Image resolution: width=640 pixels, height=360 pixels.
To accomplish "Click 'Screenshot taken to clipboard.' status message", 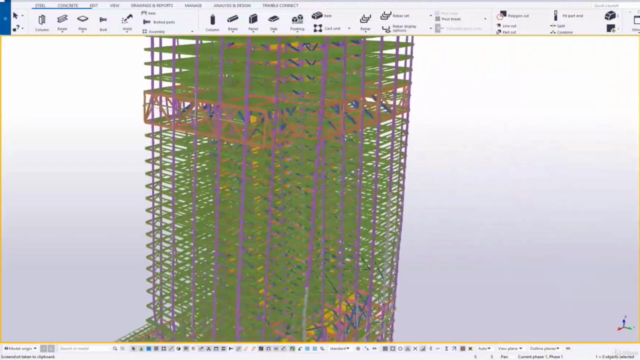I will pyautogui.click(x=28, y=357).
